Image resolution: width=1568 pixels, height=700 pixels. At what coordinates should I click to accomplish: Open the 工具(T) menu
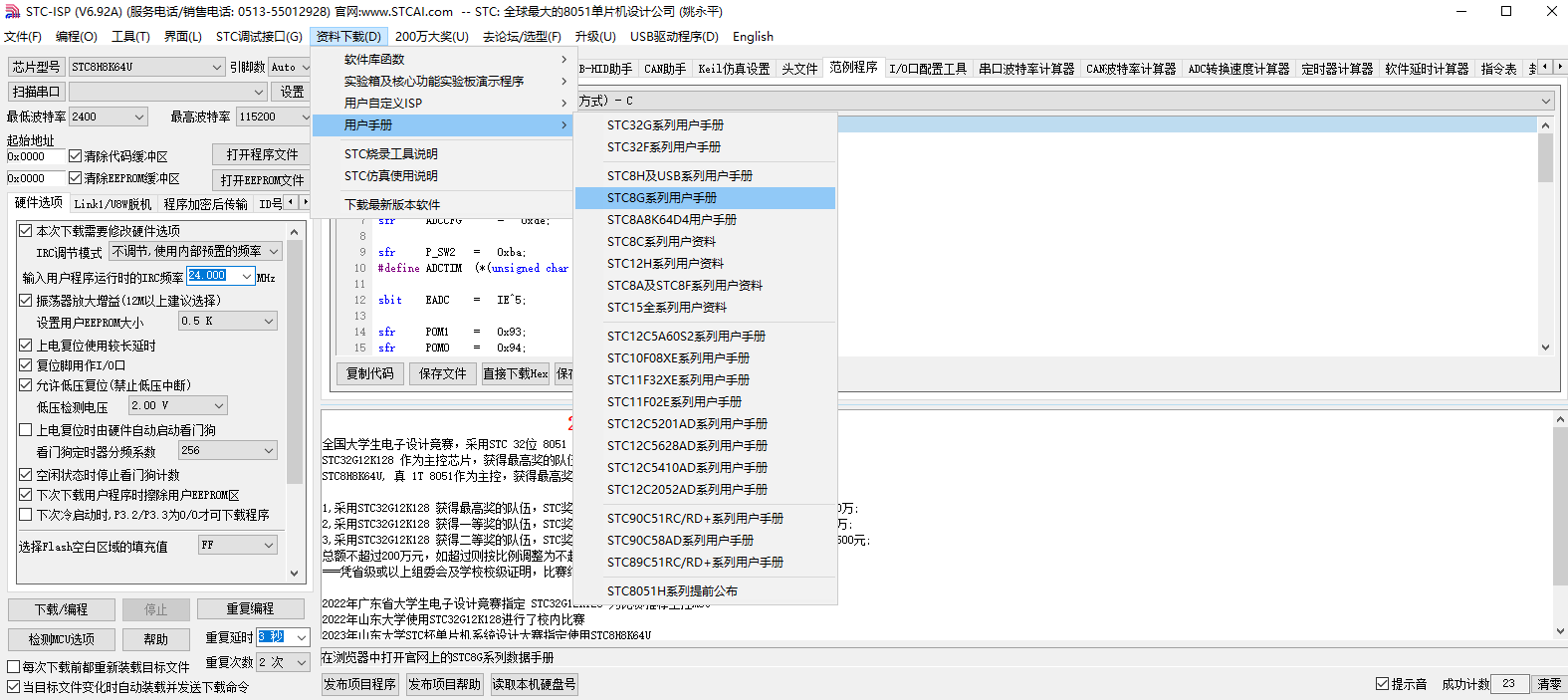point(130,37)
